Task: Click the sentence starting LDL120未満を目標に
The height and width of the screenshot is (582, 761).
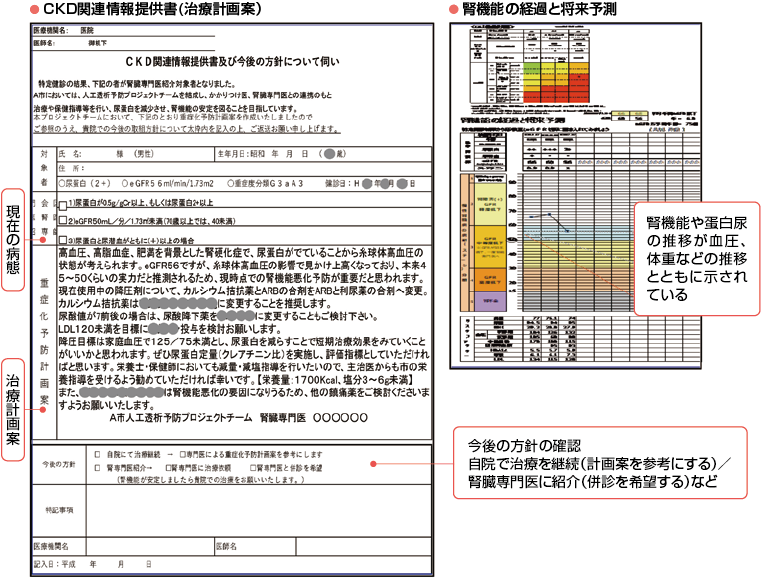Action: (x=170, y=329)
